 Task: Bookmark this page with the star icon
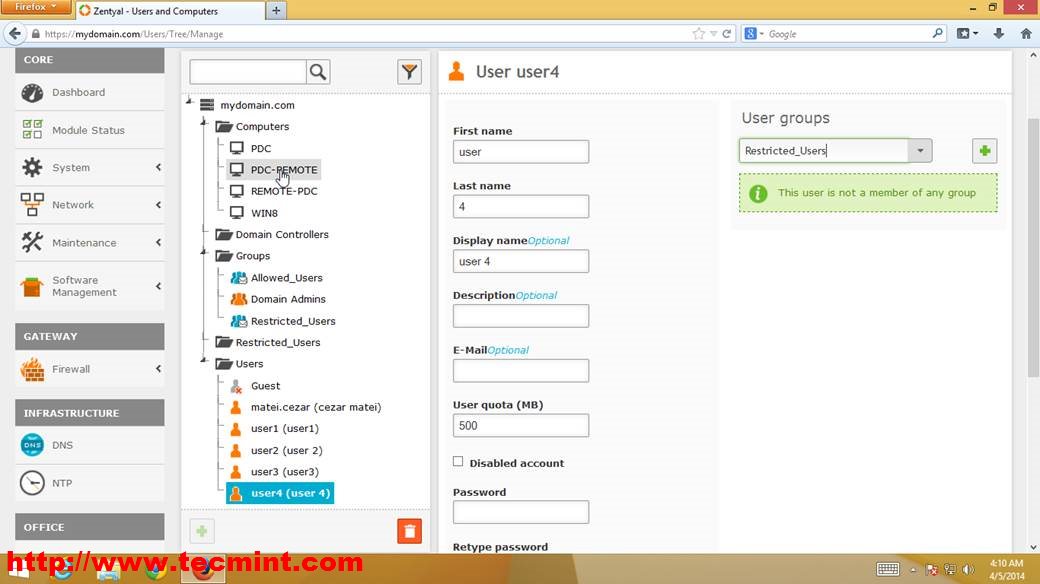698,34
